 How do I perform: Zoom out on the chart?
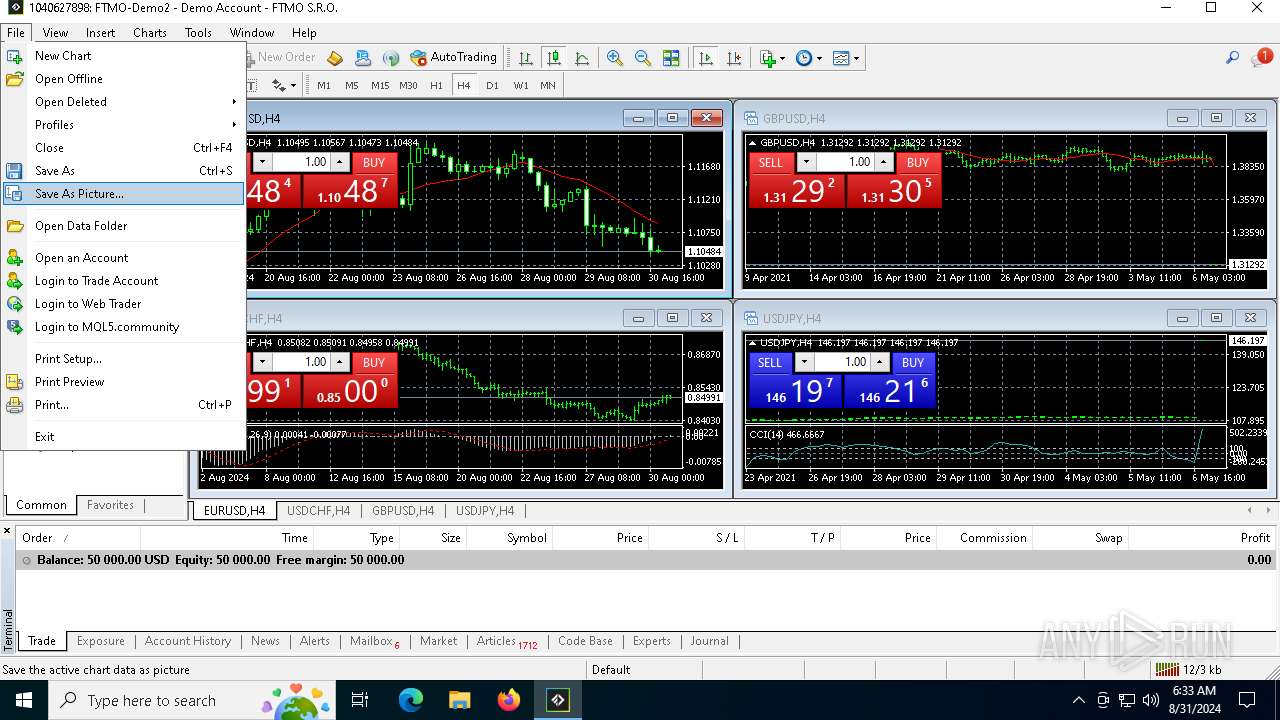coord(643,58)
